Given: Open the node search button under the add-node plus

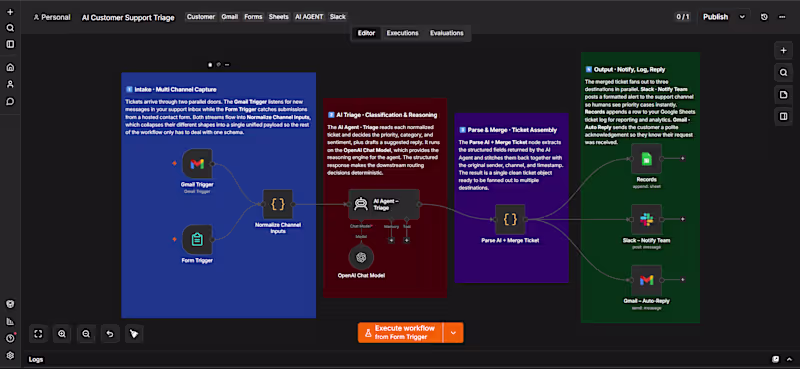Looking at the screenshot, I should coord(783,73).
